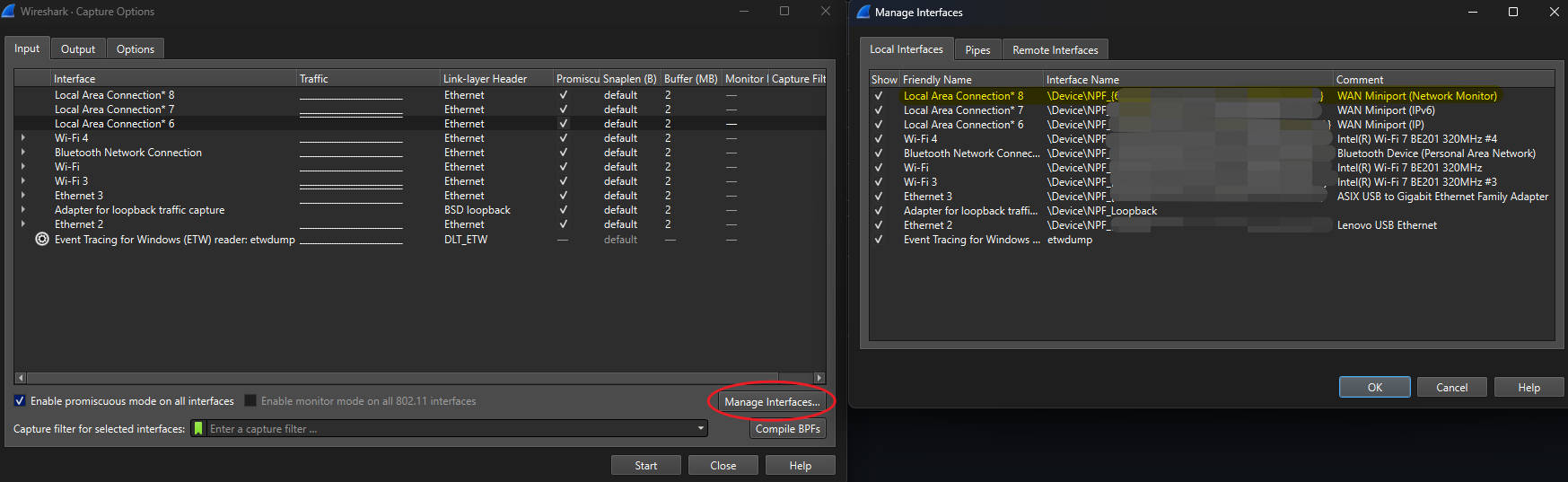Click the green bookmark icon in capture filter field
This screenshot has width=1568, height=482.
(198, 429)
